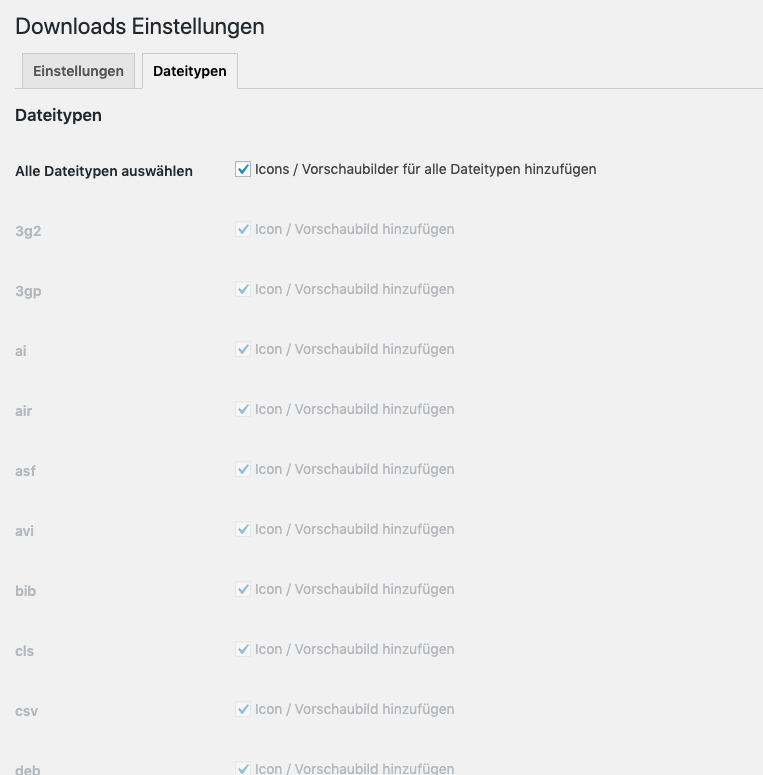
Task: Click the 'Downloads Einstellungen' page heading
Action: (x=140, y=27)
